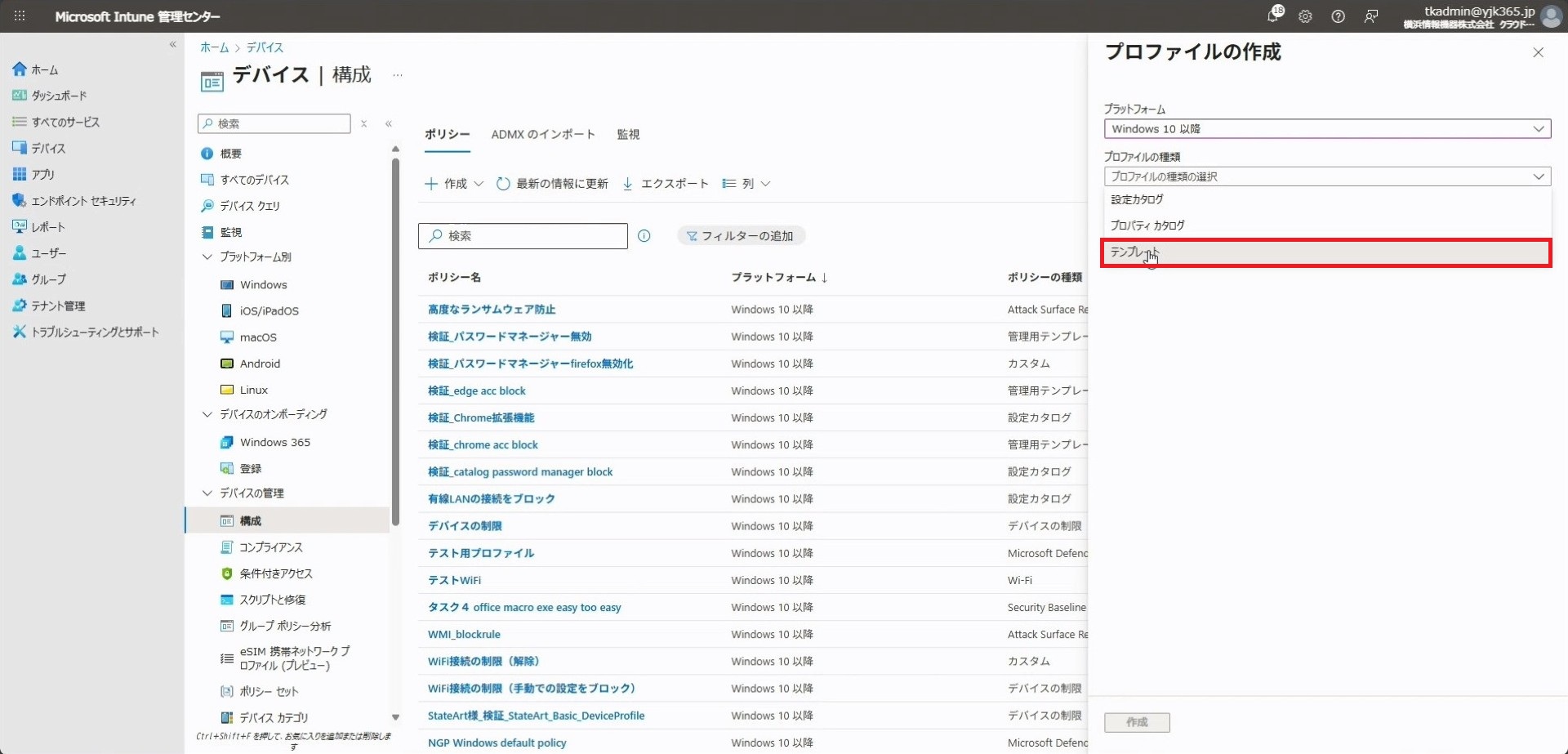Switch to the ADMX のインポート tab
Viewport: 1568px width, 754px height.
pos(542,134)
